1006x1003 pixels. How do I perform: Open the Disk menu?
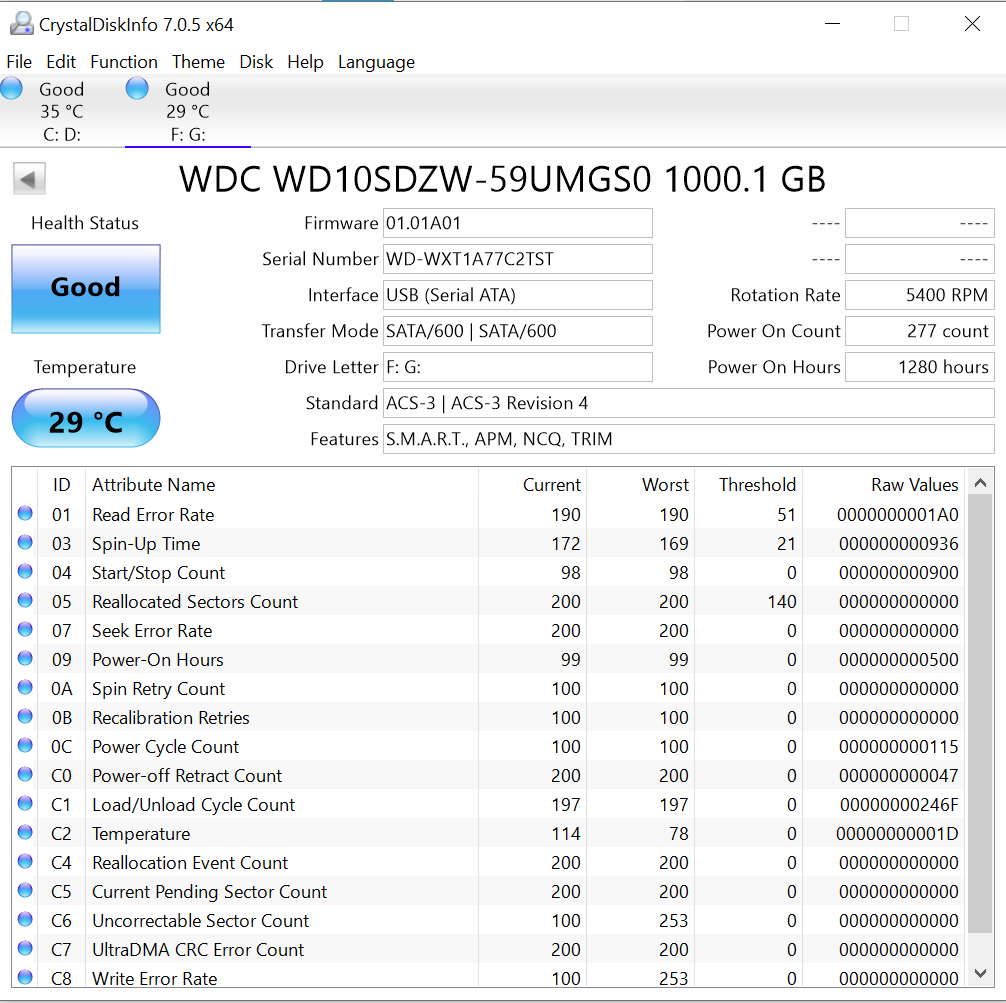coord(256,62)
